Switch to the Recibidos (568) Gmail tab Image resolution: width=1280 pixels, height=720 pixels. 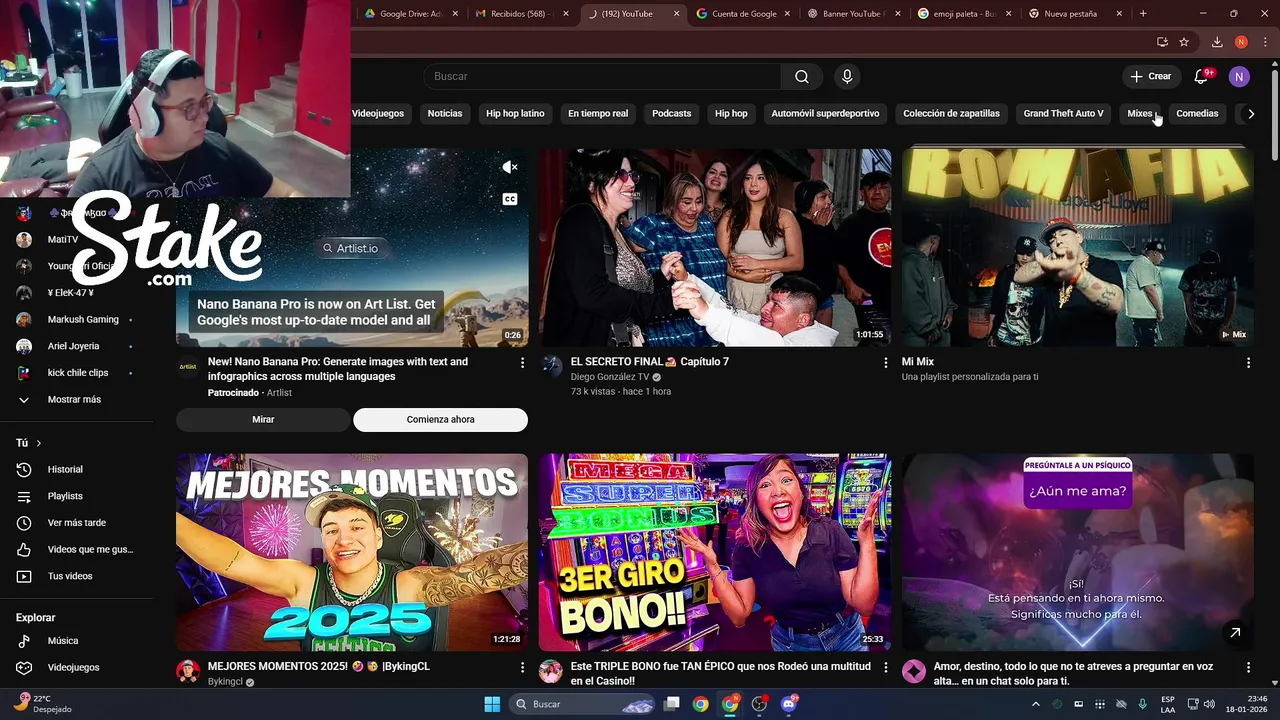[521, 14]
